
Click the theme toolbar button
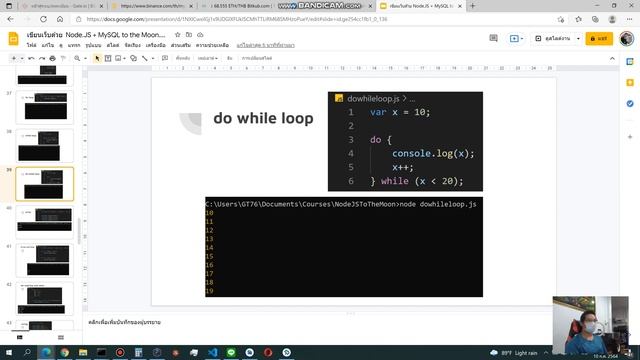pos(229,58)
